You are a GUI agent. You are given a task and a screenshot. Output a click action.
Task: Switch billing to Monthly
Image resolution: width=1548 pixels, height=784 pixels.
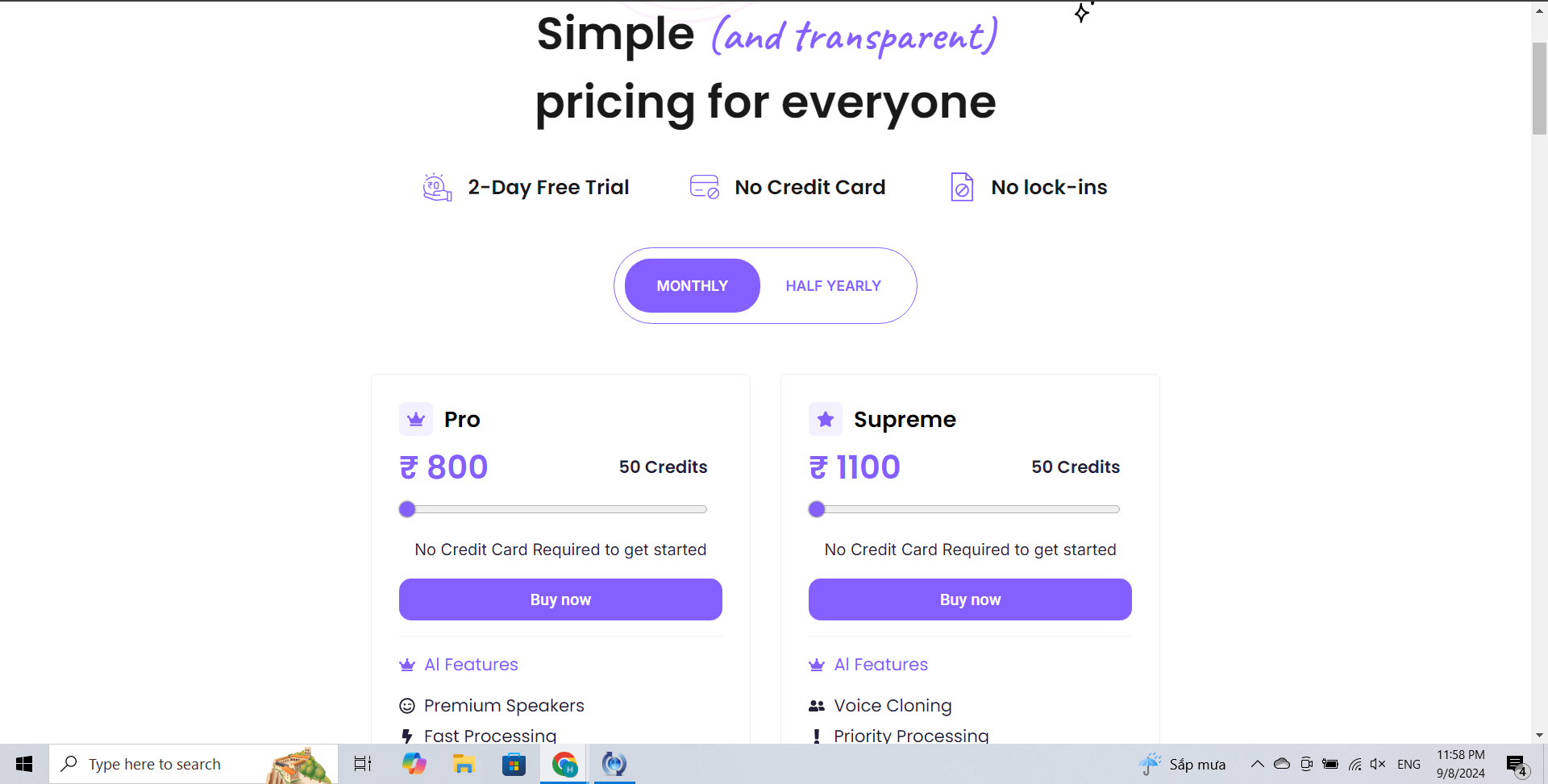coord(692,286)
